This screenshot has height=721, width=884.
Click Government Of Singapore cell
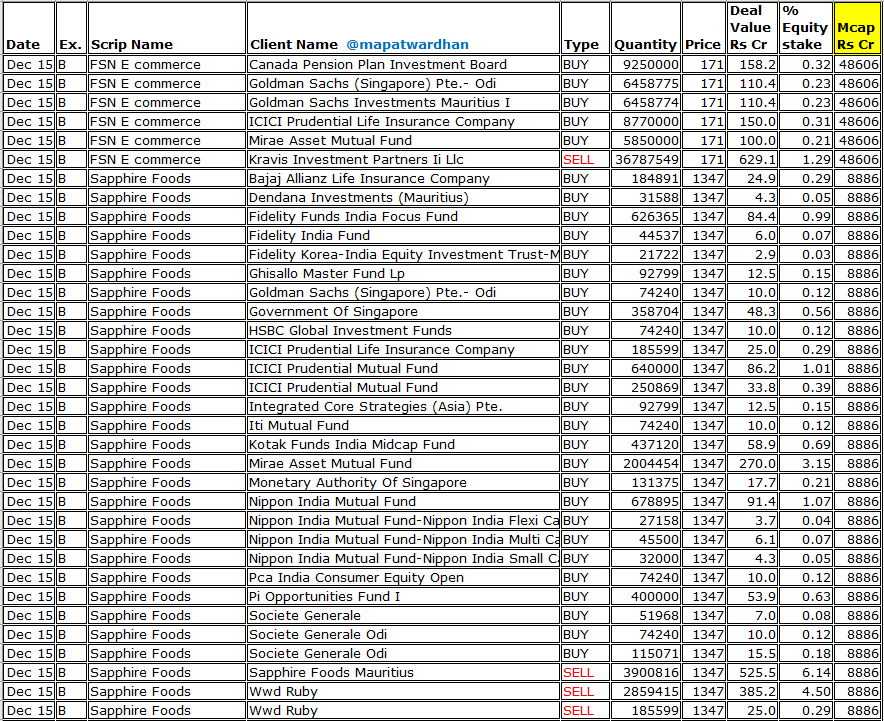coord(403,311)
